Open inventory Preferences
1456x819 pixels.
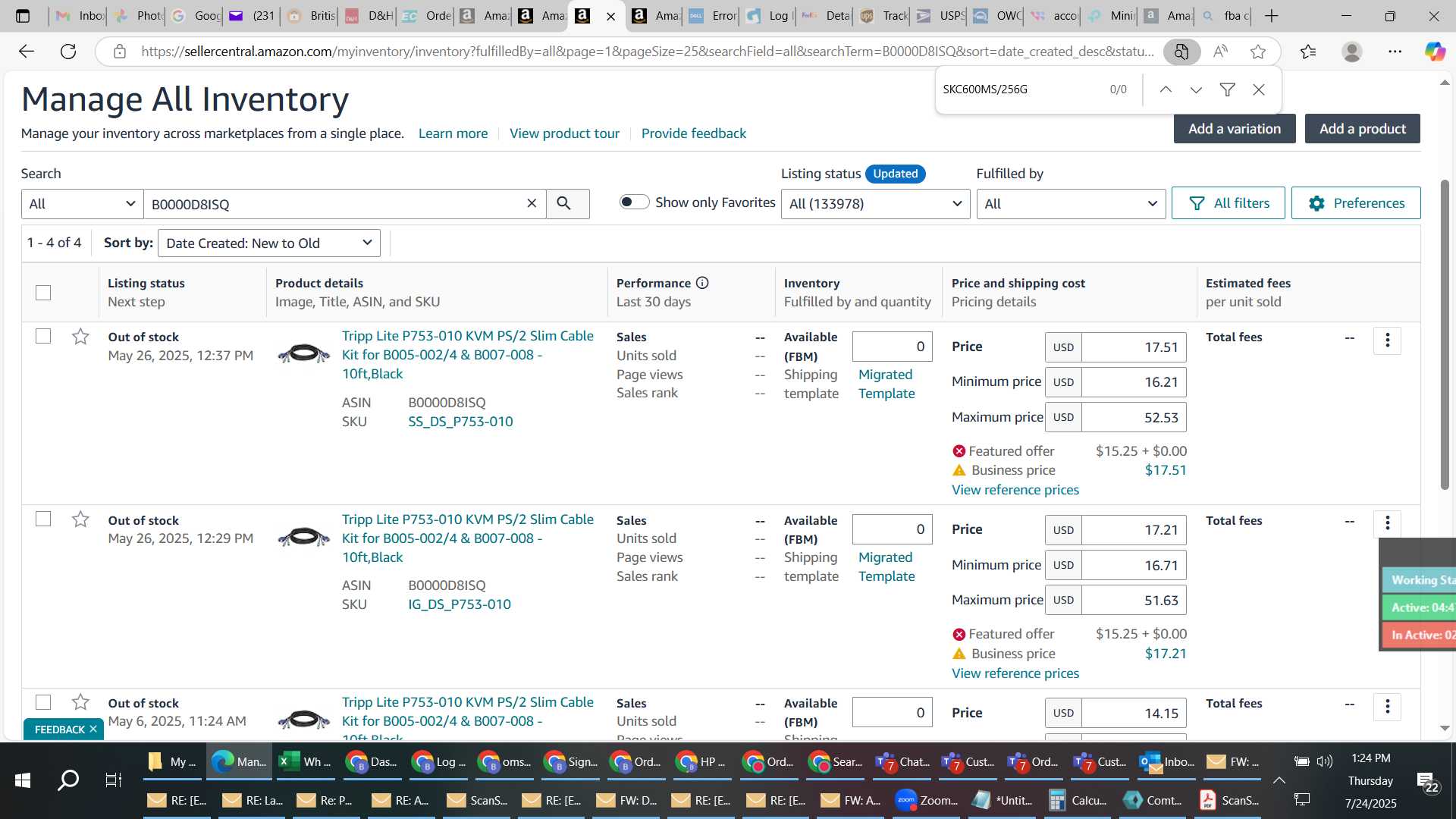pos(1356,203)
